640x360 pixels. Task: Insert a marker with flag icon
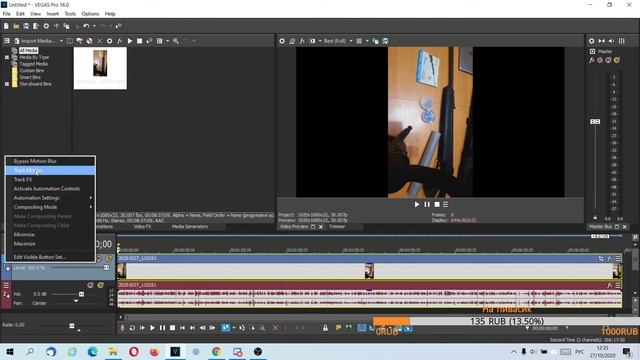pos(338,328)
